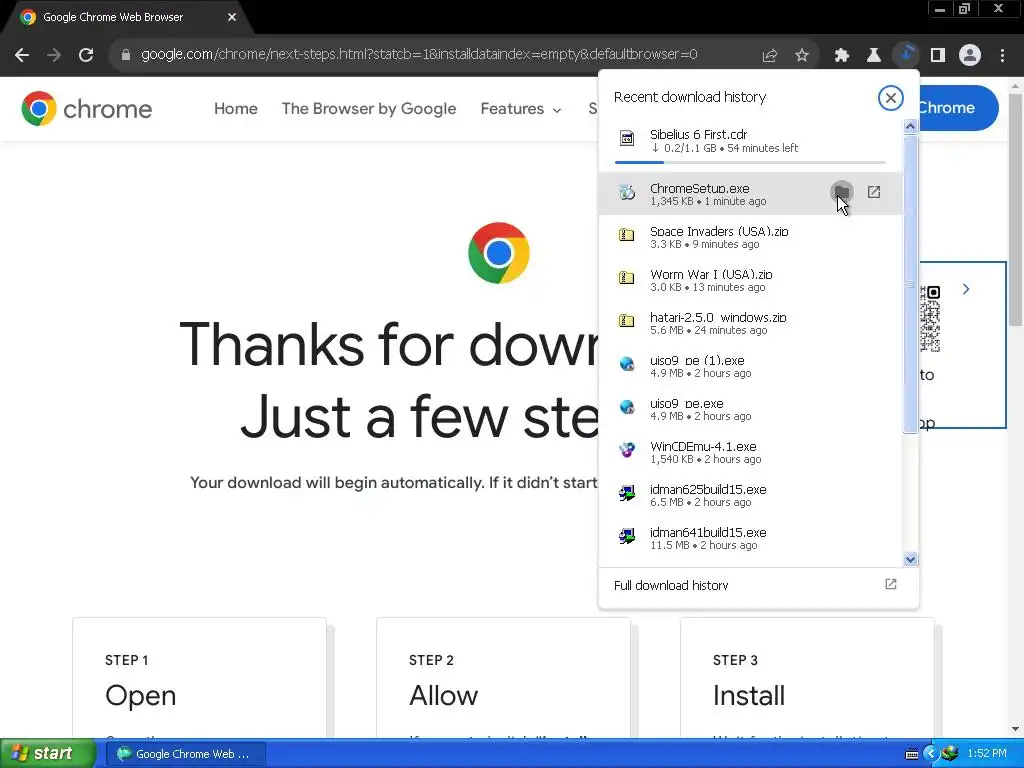Click the hatari-2.5.0 zip folder icon
1024x768 pixels.
click(x=626, y=321)
